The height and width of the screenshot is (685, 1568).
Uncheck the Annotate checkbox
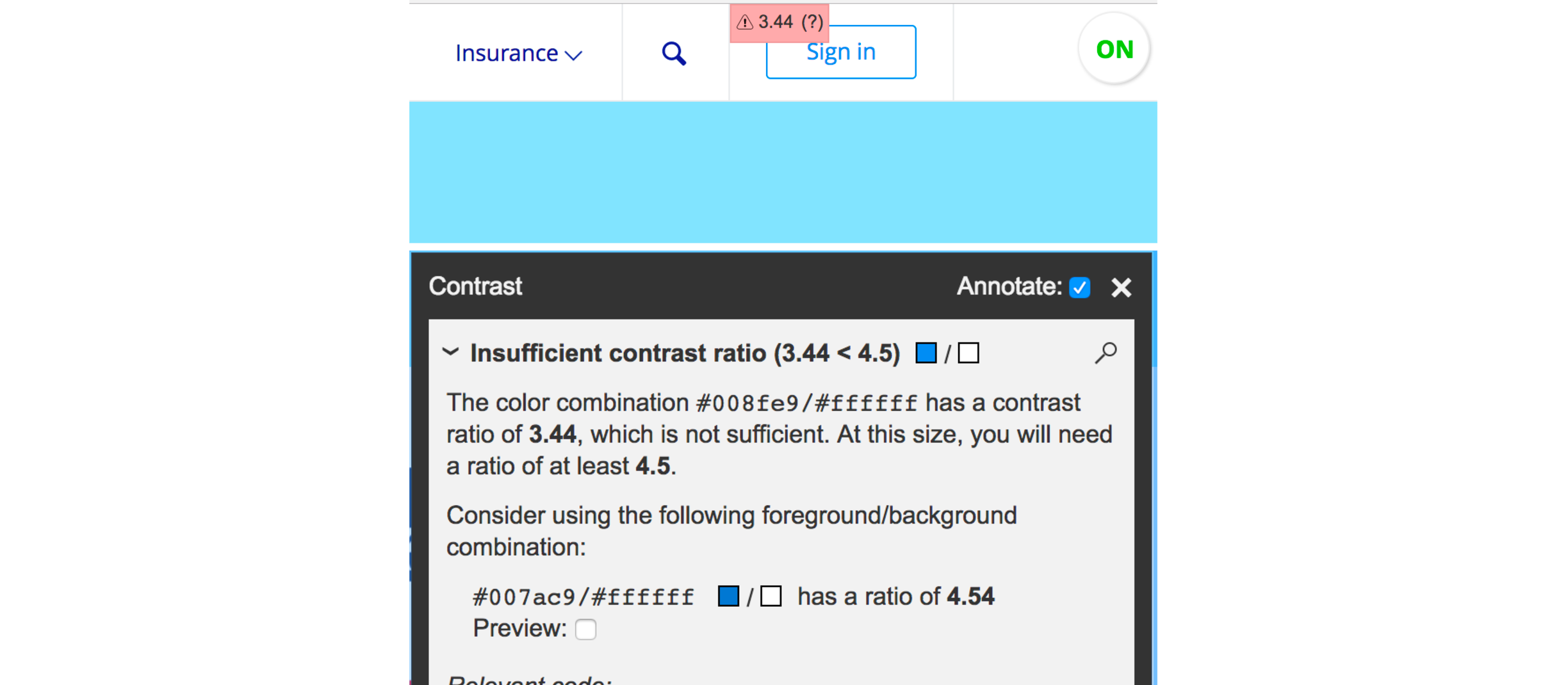pos(1080,287)
